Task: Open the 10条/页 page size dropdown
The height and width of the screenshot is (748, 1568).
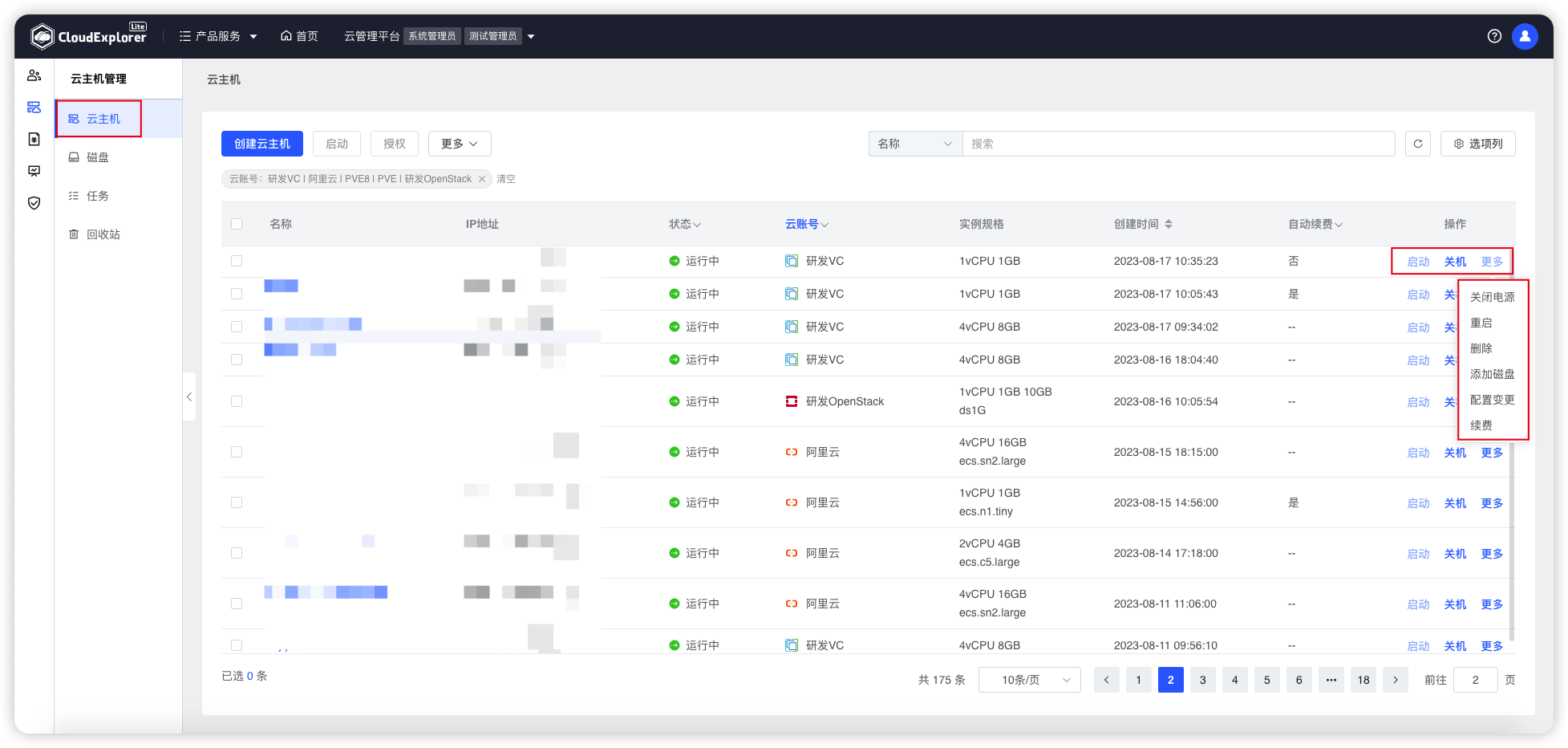Action: 1030,680
